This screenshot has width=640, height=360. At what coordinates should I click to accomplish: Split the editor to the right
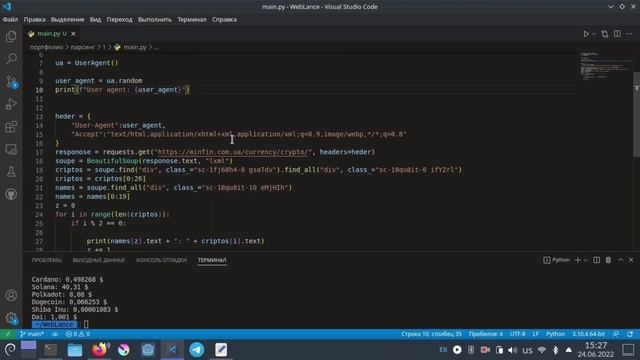click(617, 34)
